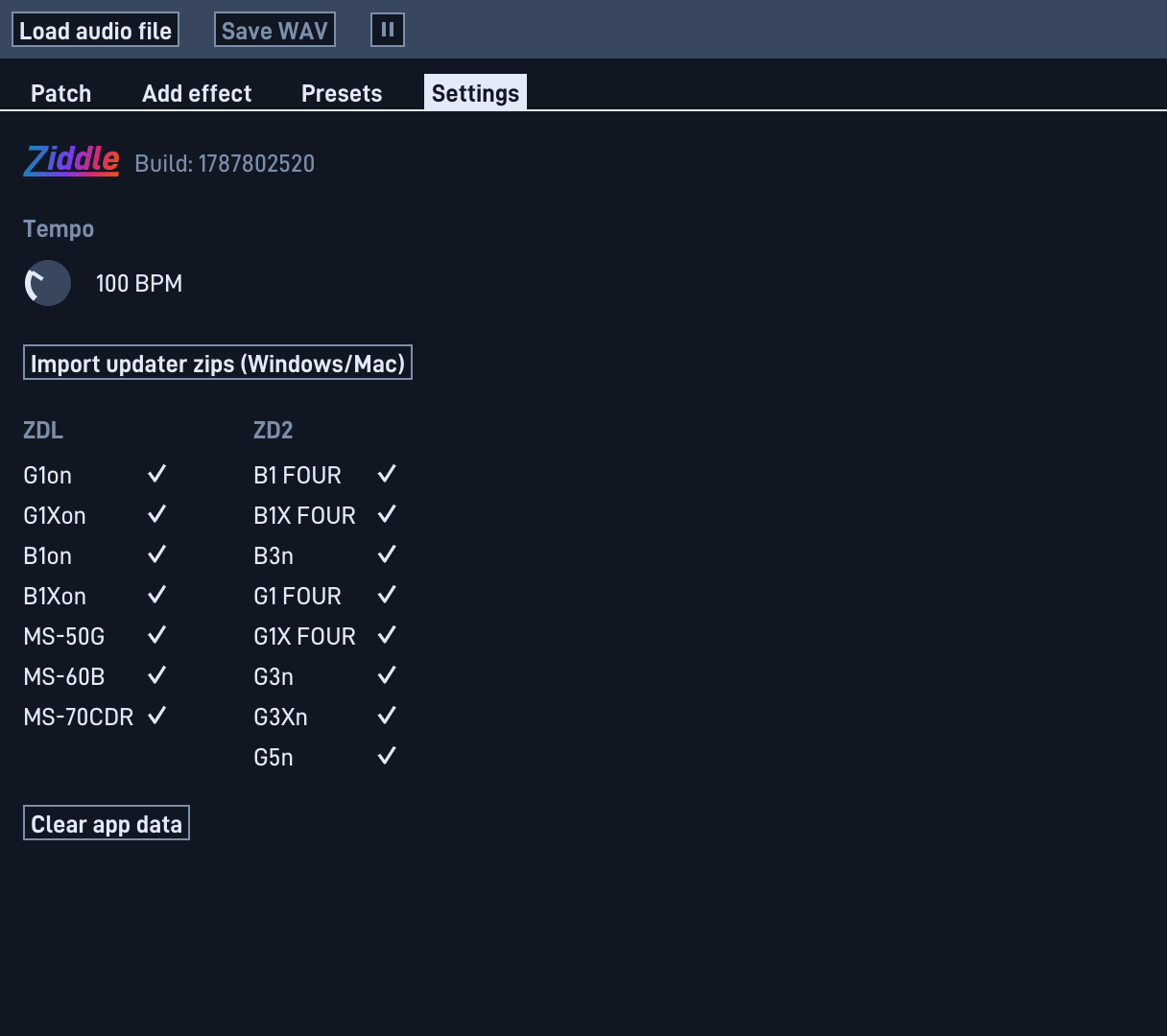
Task: Click the B1on device name
Action: 48,555
